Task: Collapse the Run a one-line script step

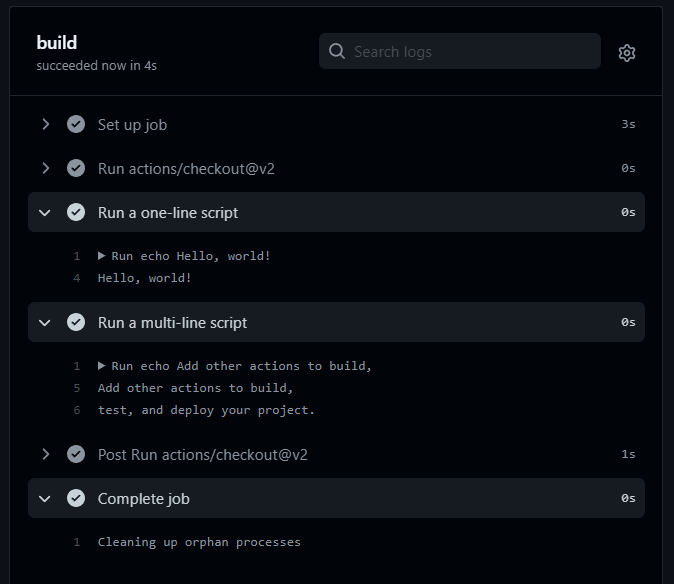Action: [45, 213]
